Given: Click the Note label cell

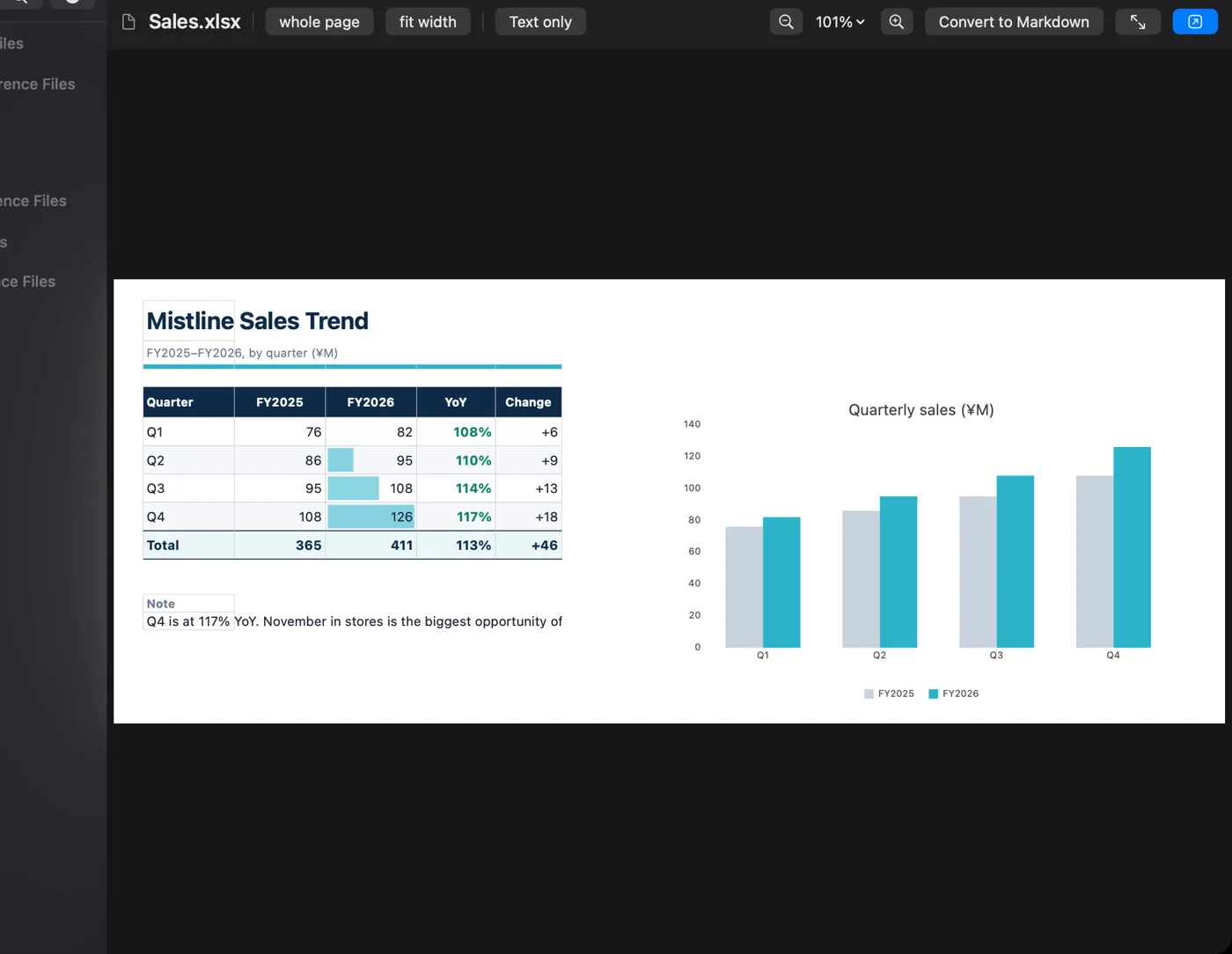Looking at the screenshot, I should (x=188, y=604).
